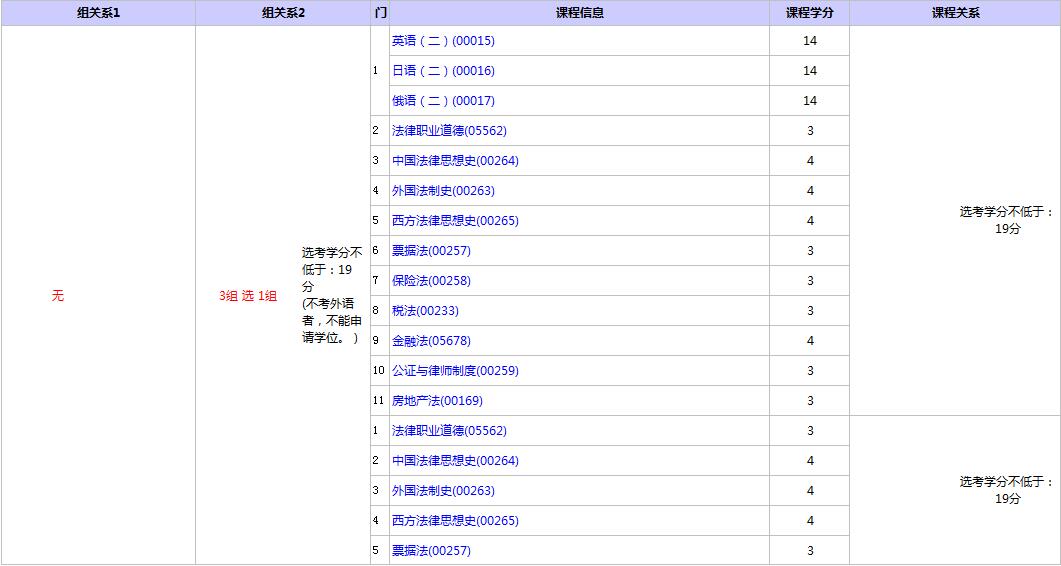Click 西方法律思想史(00265) in row numbered 5
1061x566 pixels.
[455, 221]
